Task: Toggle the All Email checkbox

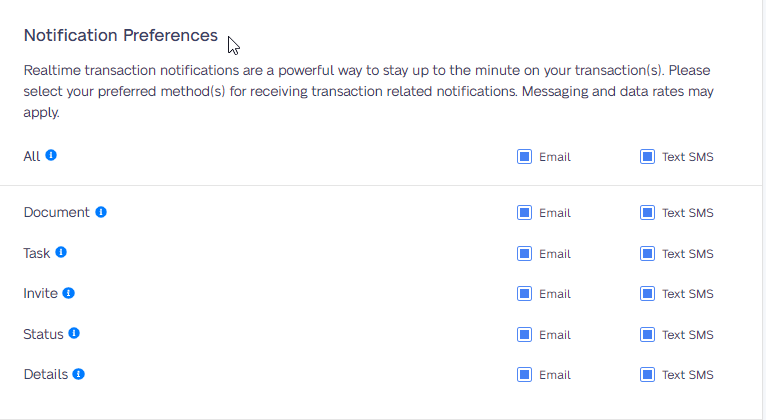Action: (524, 157)
